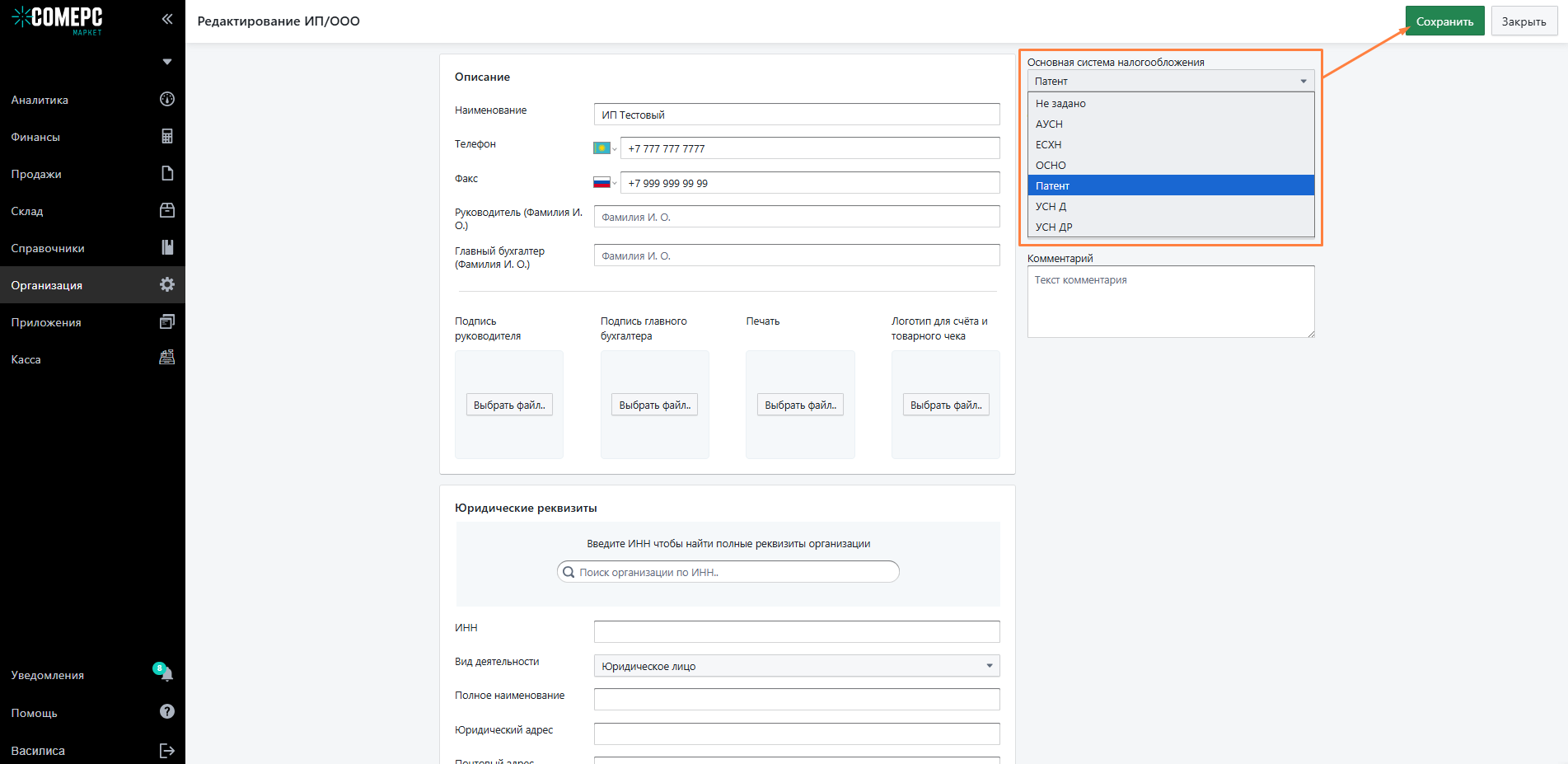The width and height of the screenshot is (1568, 764).
Task: Collapse sidebar with double chevron icon
Action: (167, 19)
